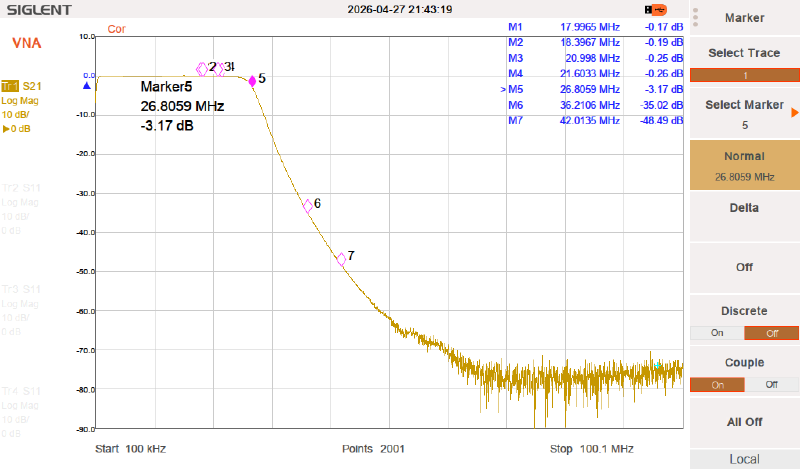This screenshot has width=800, height=469.
Task: Set Discrete to Off
Action: pos(771,333)
